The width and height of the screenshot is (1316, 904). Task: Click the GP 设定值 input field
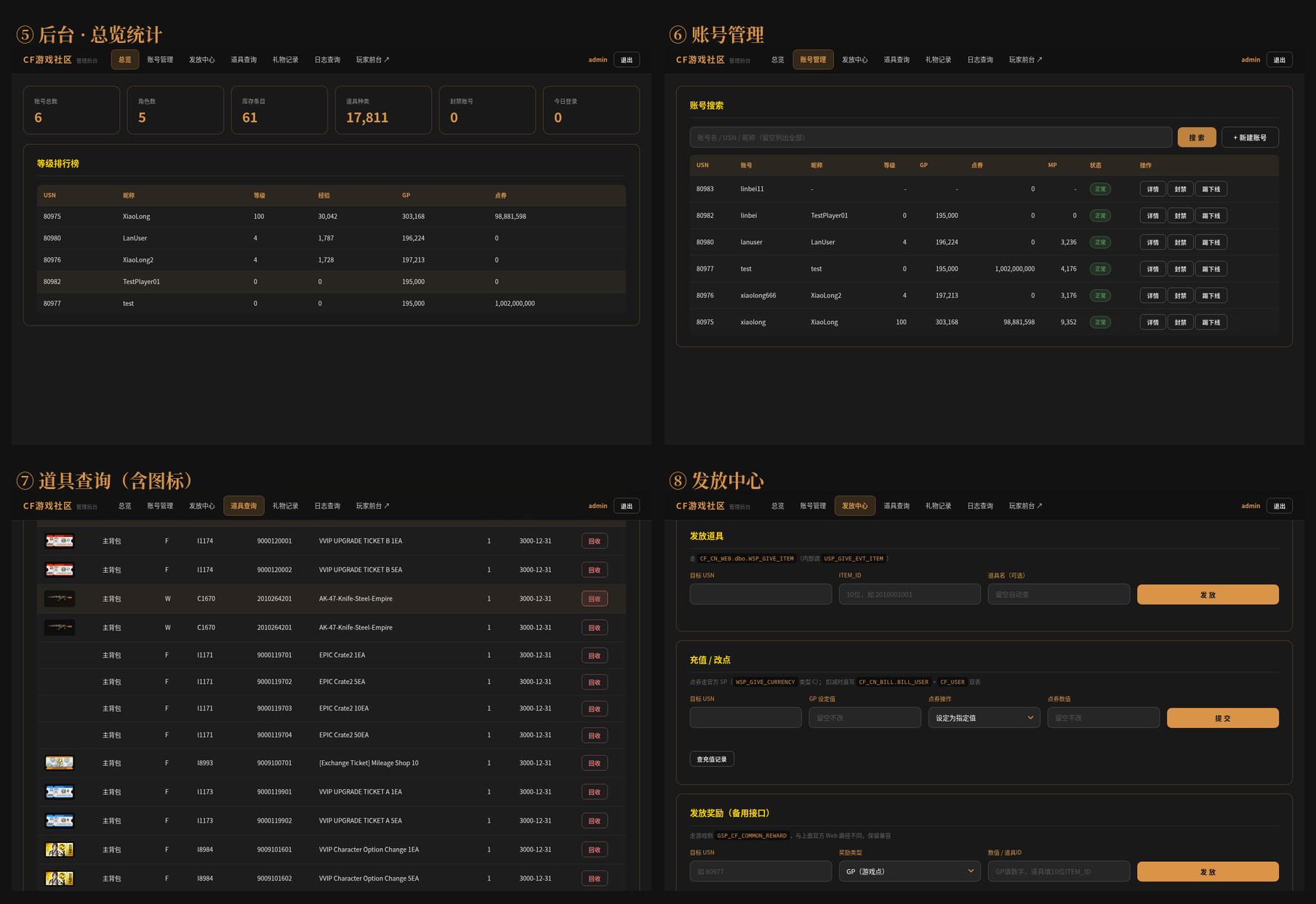864,718
